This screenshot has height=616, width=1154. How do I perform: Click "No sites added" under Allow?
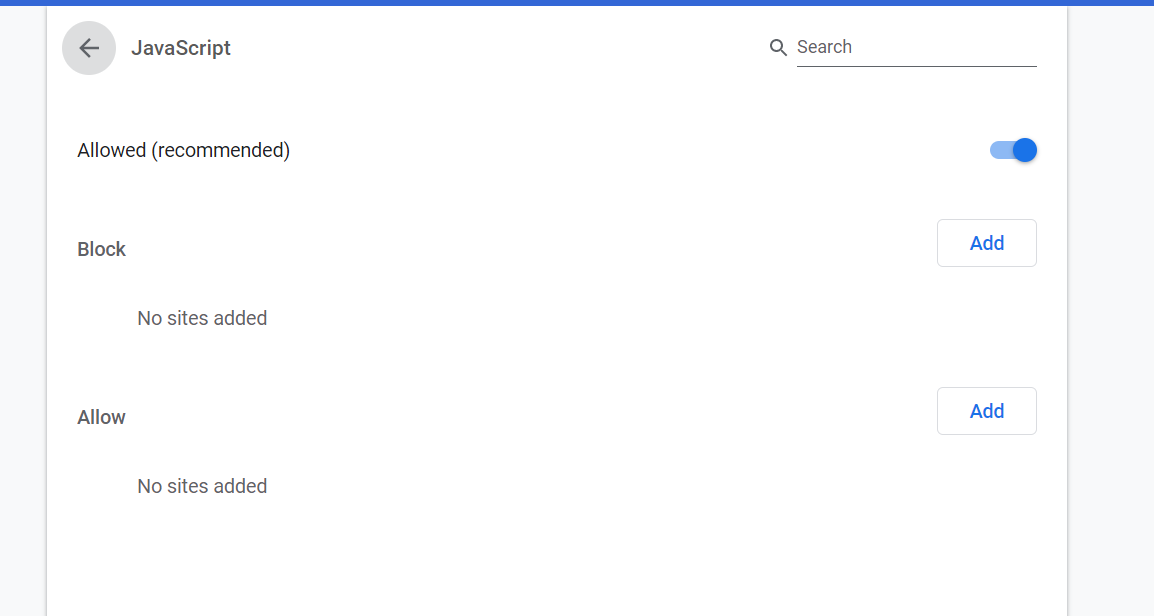[202, 486]
